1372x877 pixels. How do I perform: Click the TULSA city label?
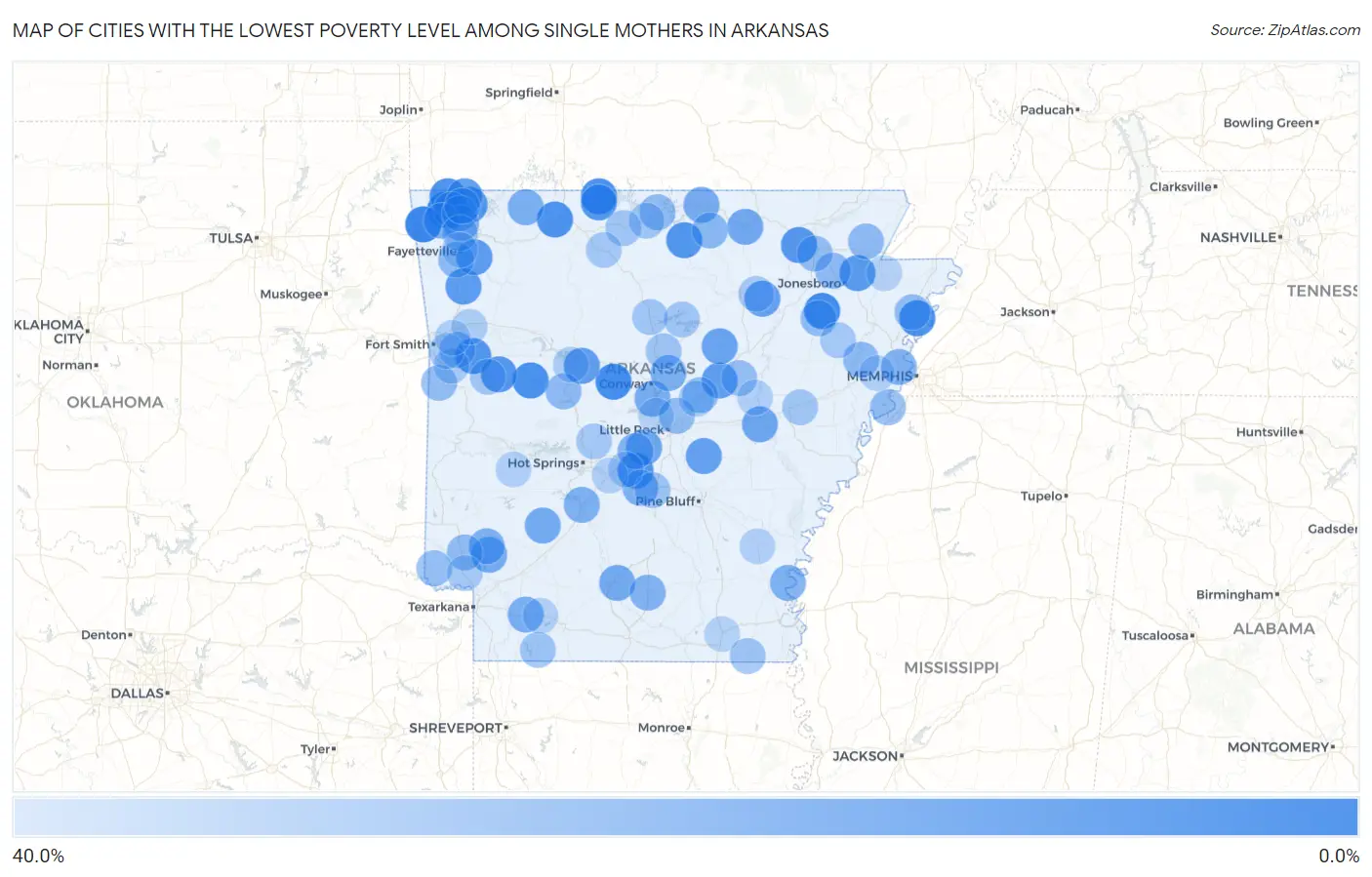(231, 238)
